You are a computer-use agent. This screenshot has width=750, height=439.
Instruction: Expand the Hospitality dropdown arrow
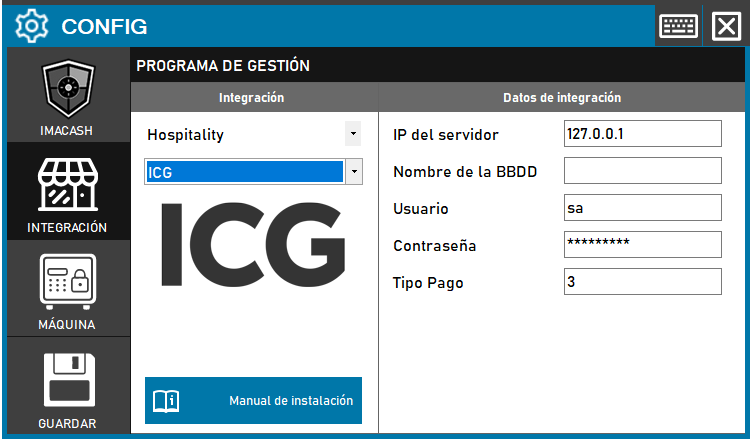tap(352, 133)
